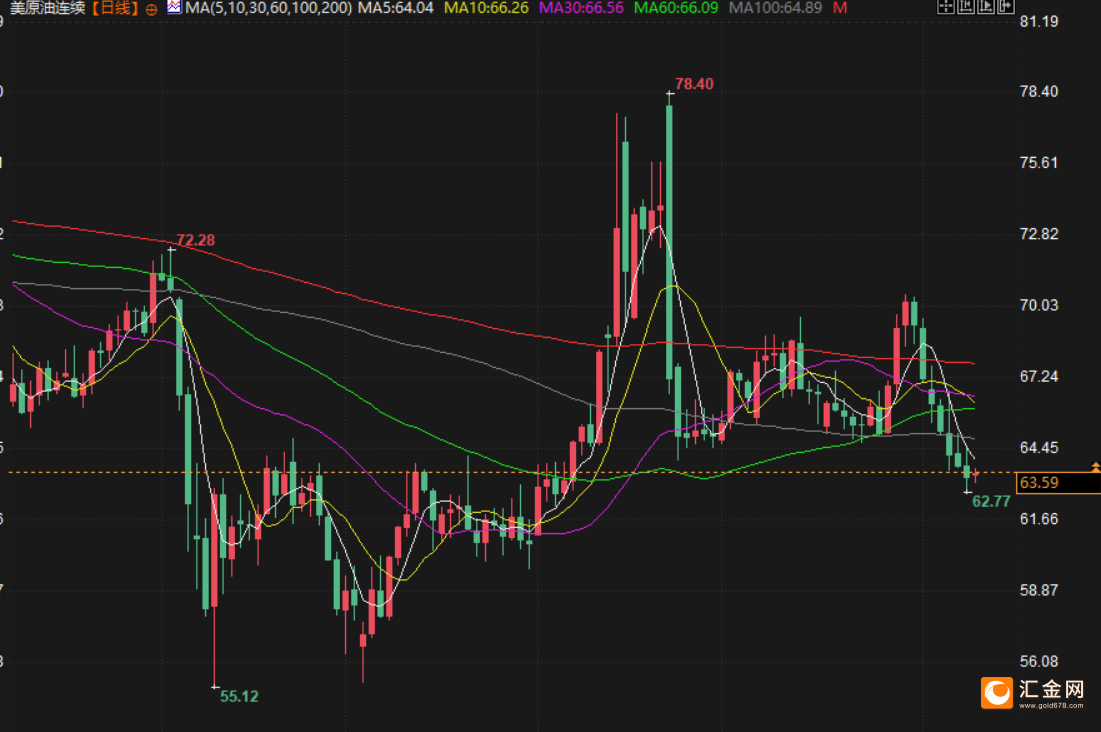The height and width of the screenshot is (732, 1101).
Task: Click the 75.61 price axis label
Action: [x=1039, y=163]
